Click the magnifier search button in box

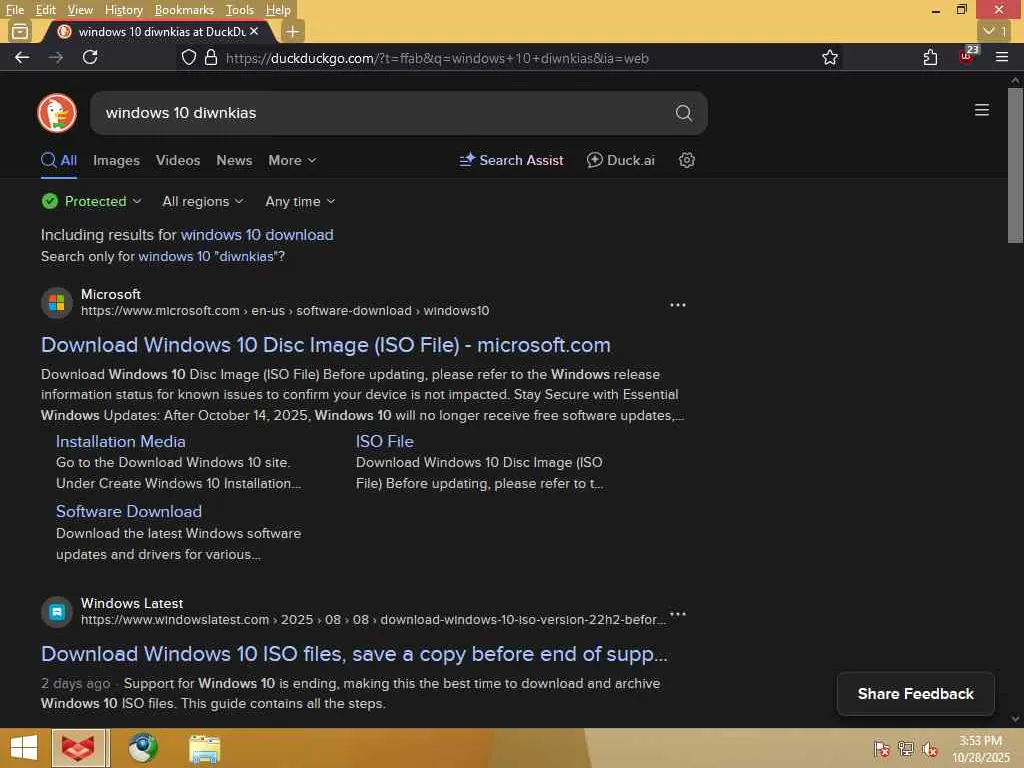683,113
